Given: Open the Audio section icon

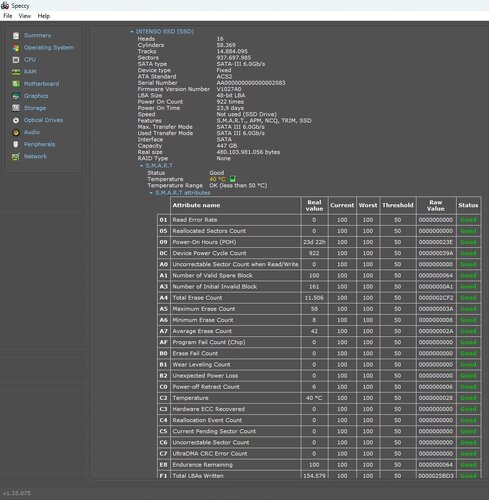Looking at the screenshot, I should [x=16, y=132].
